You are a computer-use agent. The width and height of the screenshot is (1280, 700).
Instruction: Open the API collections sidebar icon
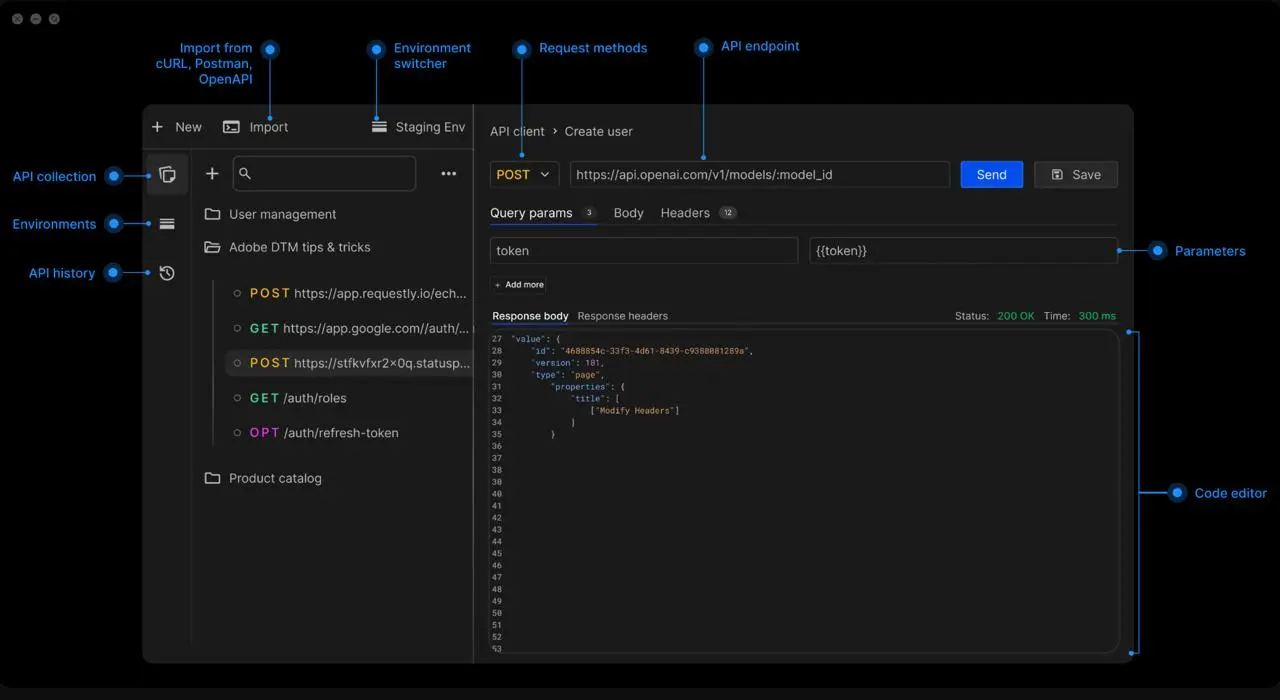pyautogui.click(x=167, y=173)
